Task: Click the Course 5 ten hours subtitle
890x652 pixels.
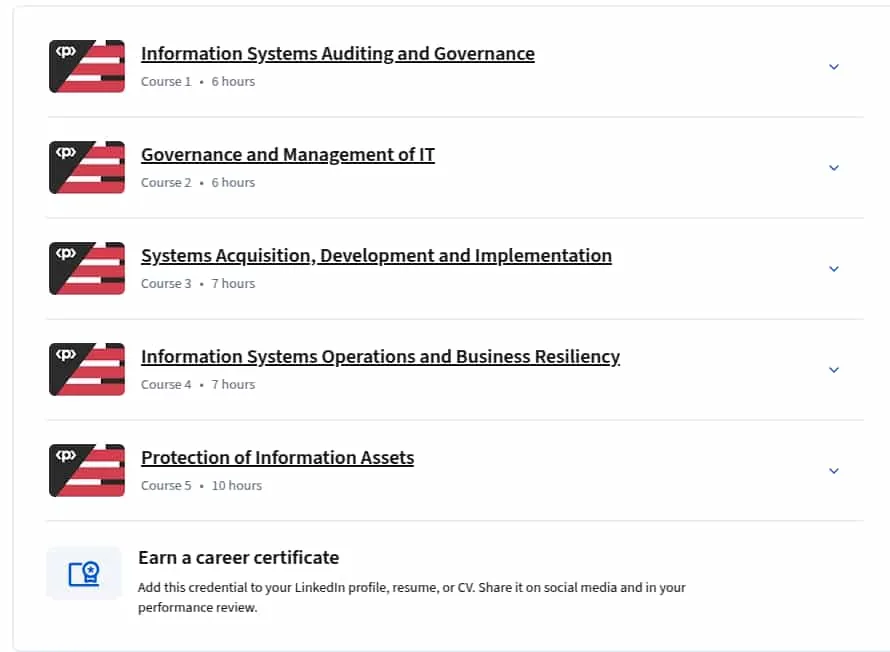Action: pos(201,486)
